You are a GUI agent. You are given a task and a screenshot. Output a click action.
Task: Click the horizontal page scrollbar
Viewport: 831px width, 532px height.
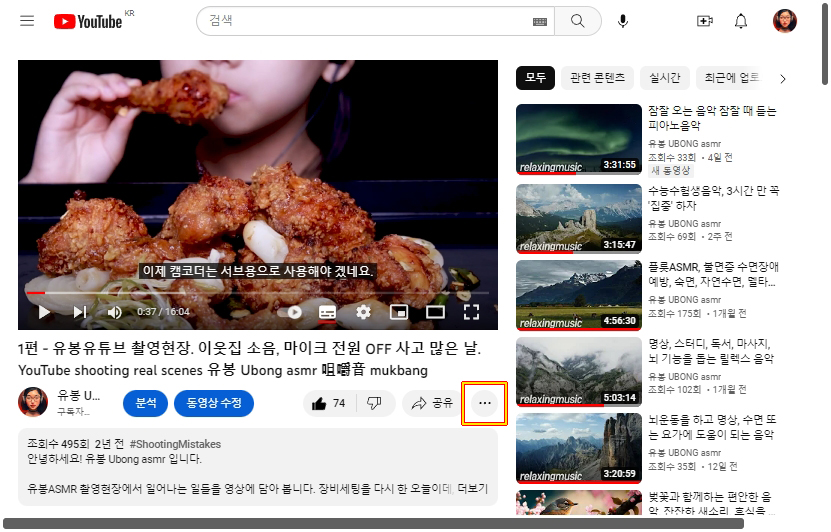pos(373,524)
